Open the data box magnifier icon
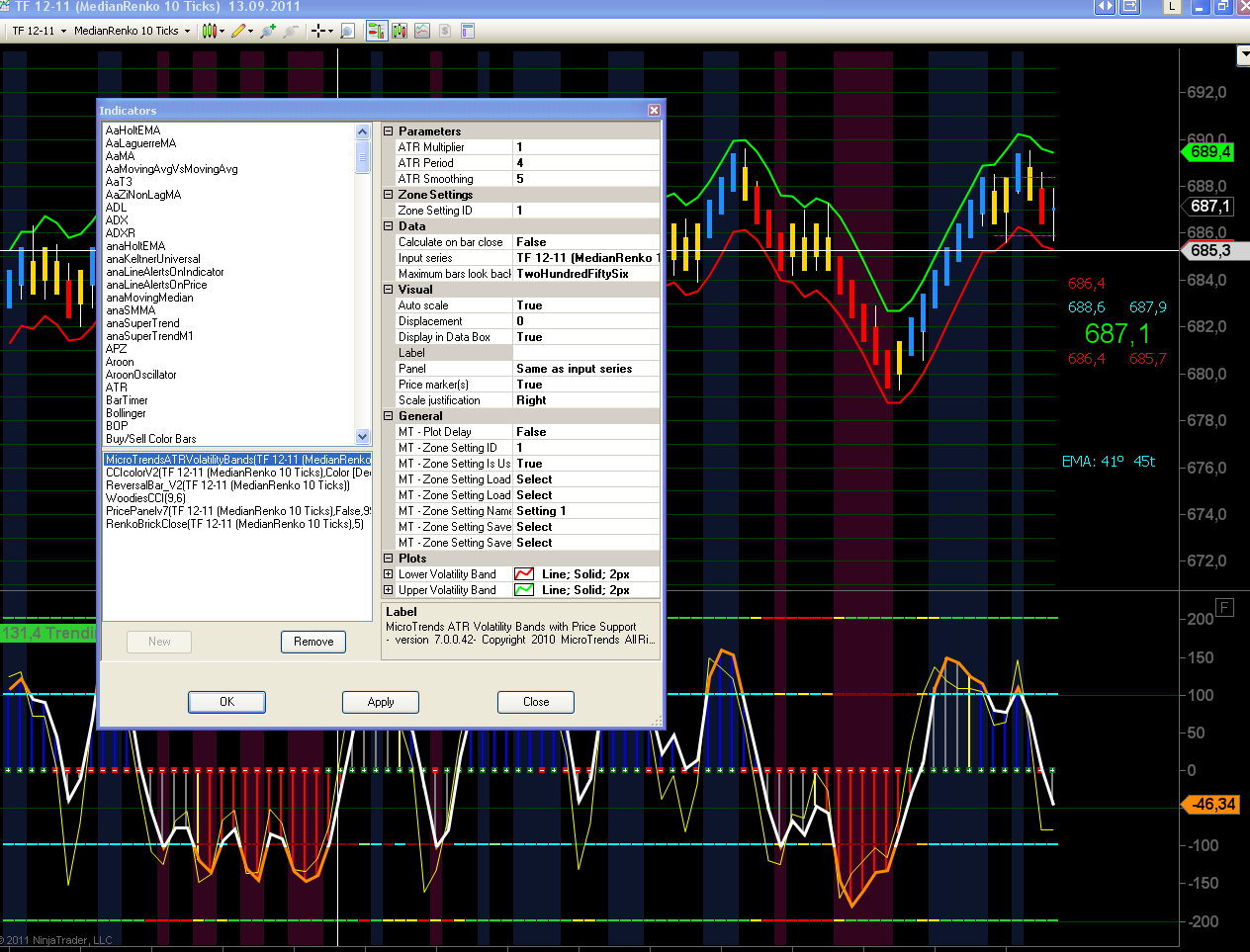The image size is (1250, 952). click(347, 31)
